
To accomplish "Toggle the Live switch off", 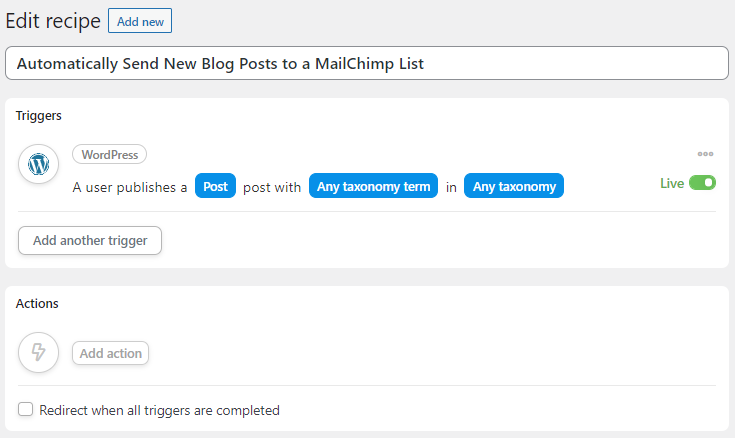I will coord(702,182).
